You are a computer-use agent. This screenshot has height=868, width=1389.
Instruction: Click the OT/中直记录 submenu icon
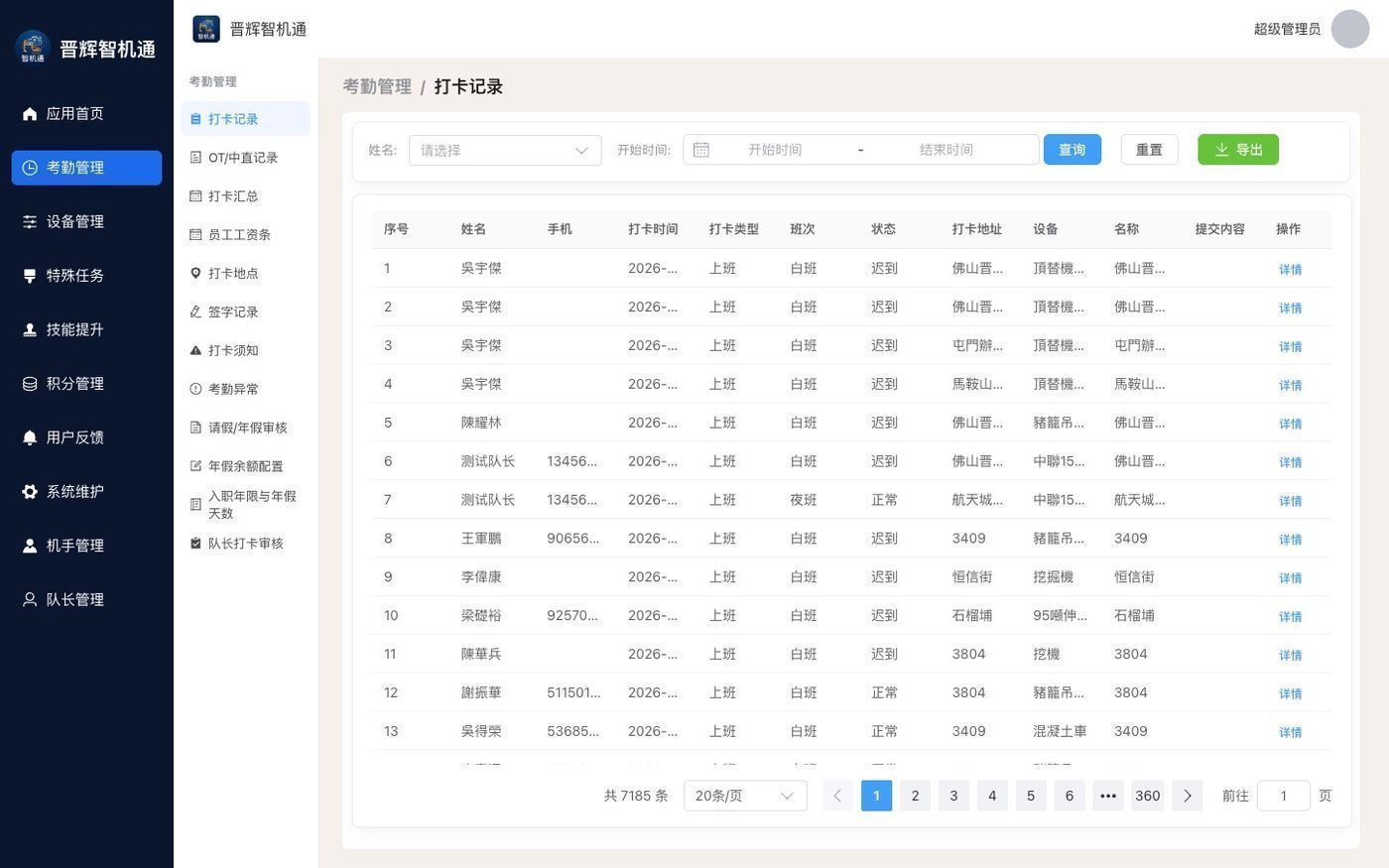195,158
